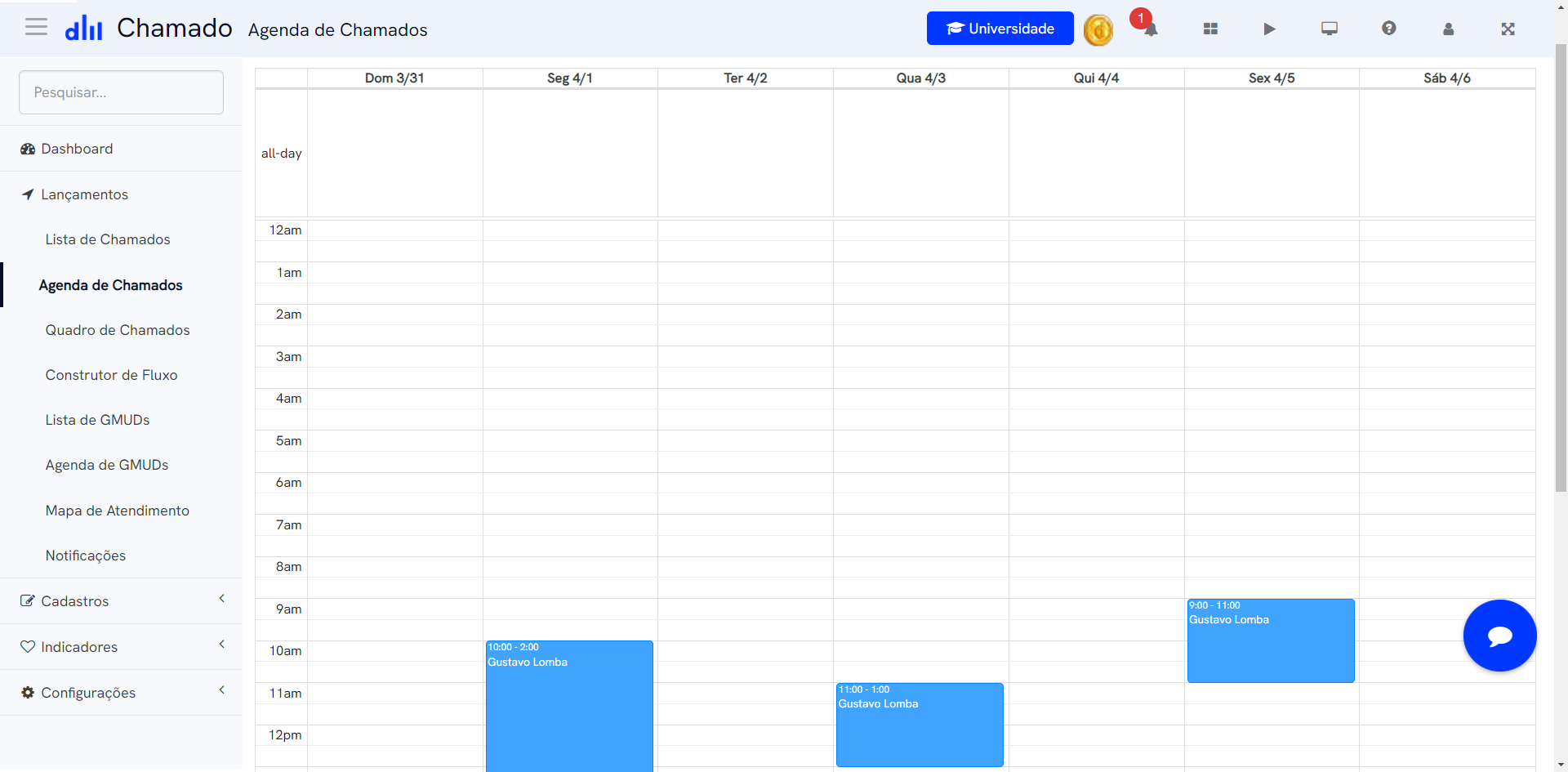Collapse the Lançamentos menu section
Image resolution: width=1568 pixels, height=772 pixels.
click(121, 194)
